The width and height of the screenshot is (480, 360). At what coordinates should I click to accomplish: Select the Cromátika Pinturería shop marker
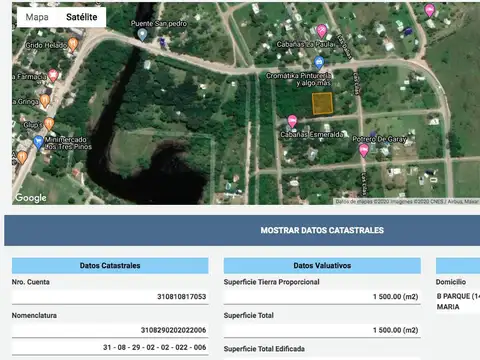click(319, 62)
